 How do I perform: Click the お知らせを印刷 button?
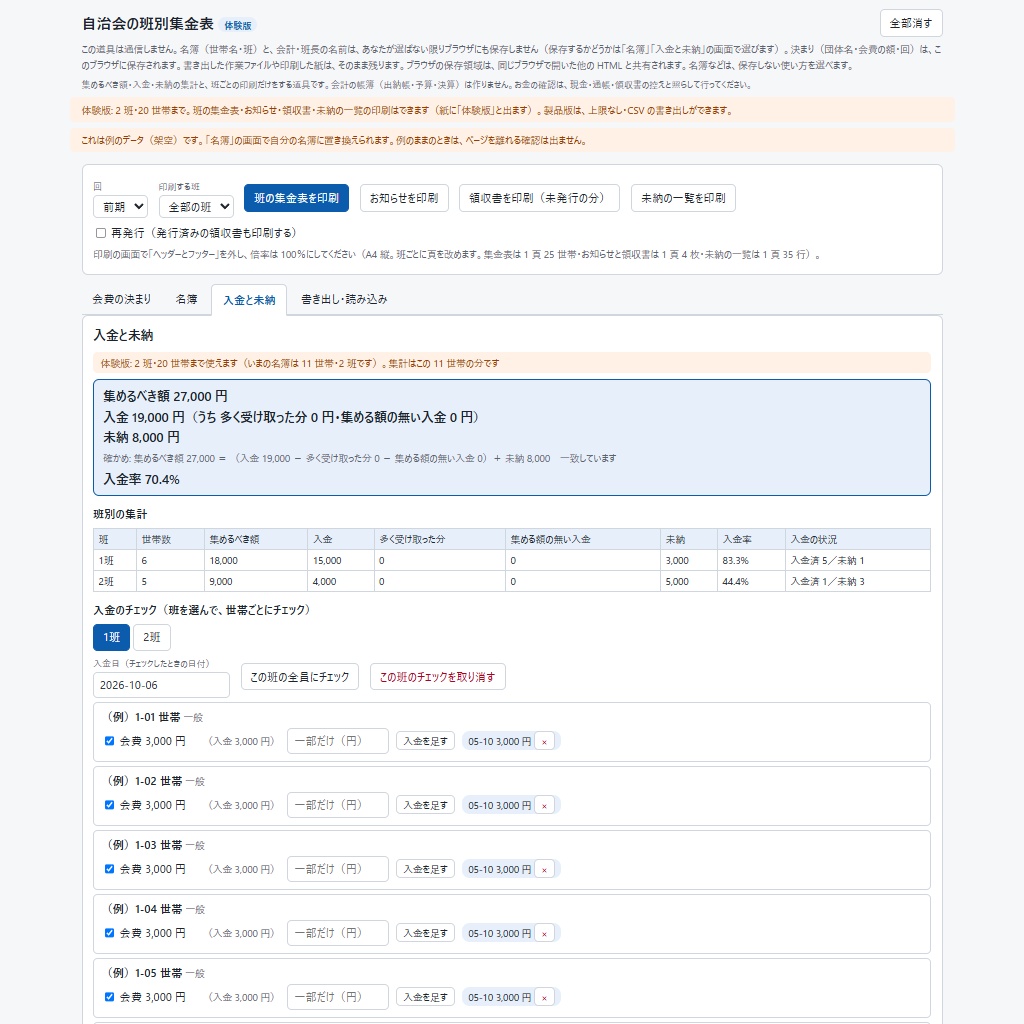[404, 198]
